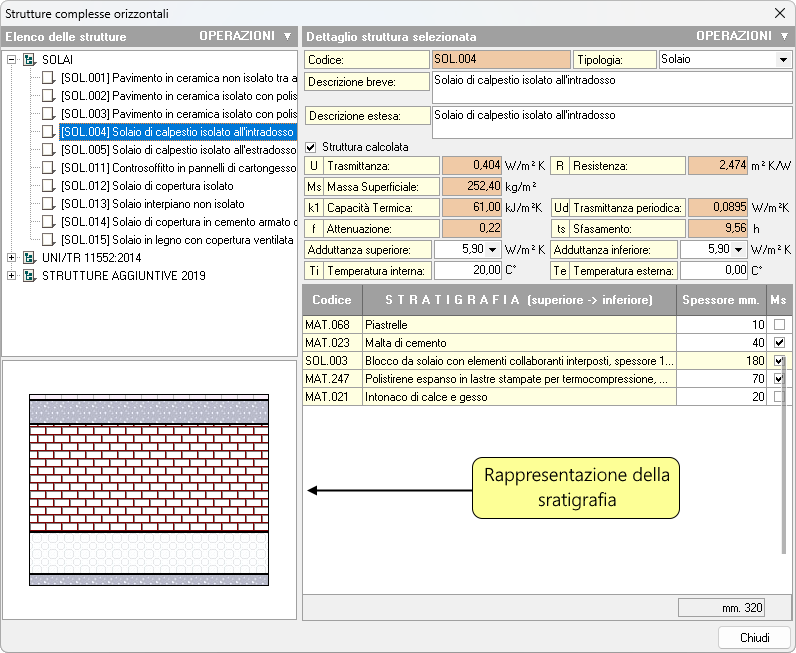Viewport: 796px width, 653px height.
Task: Click the Chiudi button
Action: [754, 638]
